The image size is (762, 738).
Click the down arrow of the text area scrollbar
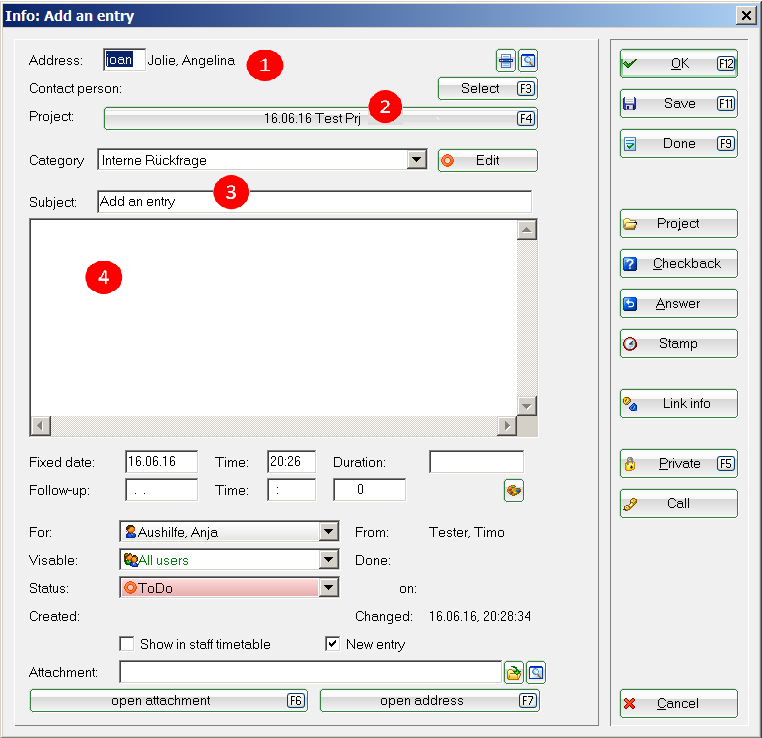(x=527, y=405)
